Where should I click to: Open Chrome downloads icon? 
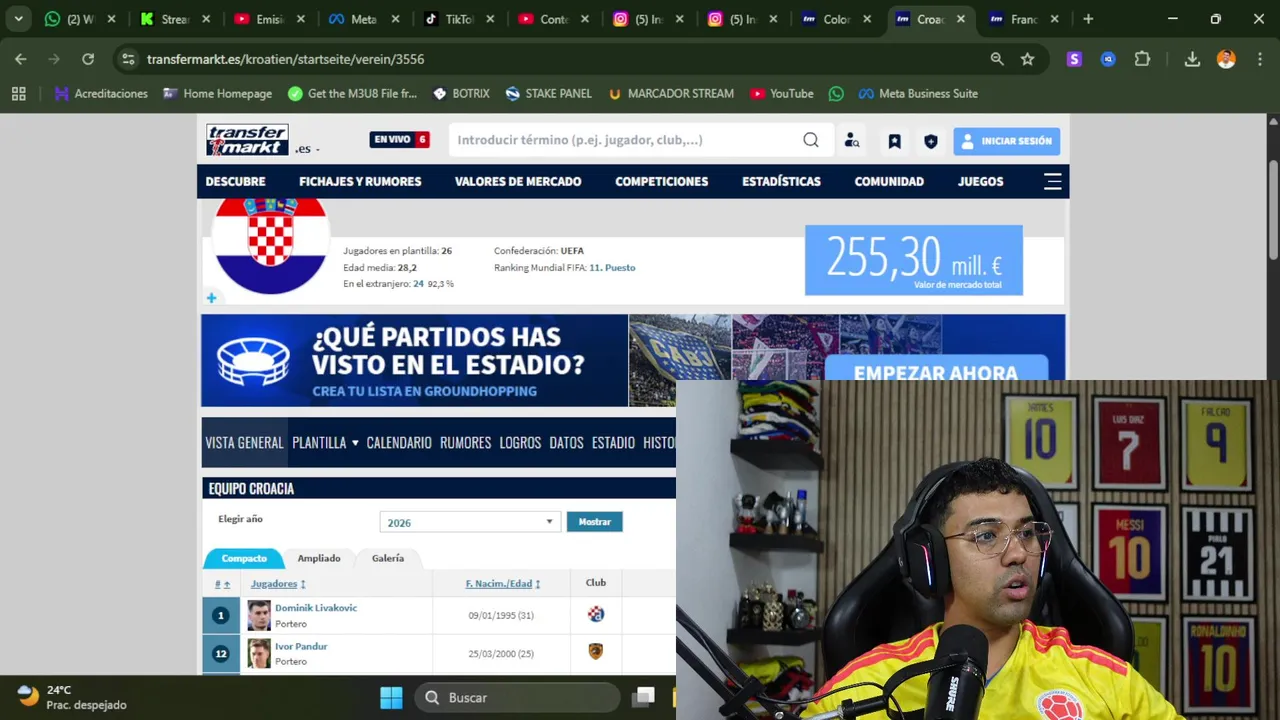[1192, 59]
